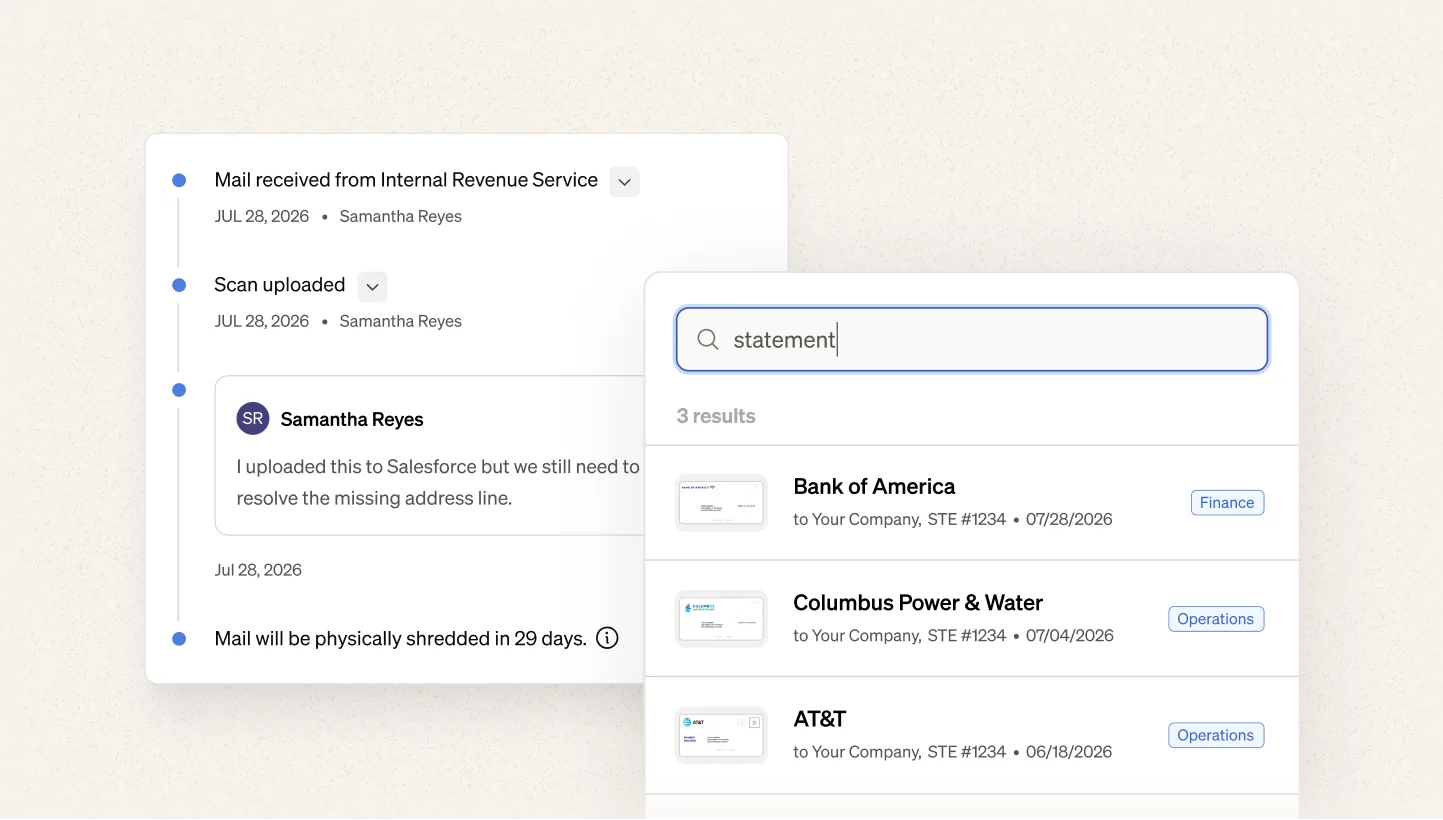Select the Finance tag on Bank of America

coord(1227,503)
